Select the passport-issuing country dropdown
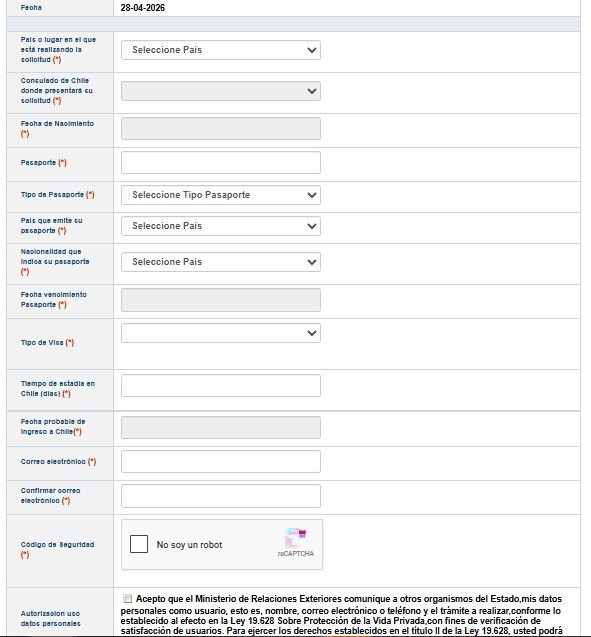591x637 pixels. [x=221, y=226]
